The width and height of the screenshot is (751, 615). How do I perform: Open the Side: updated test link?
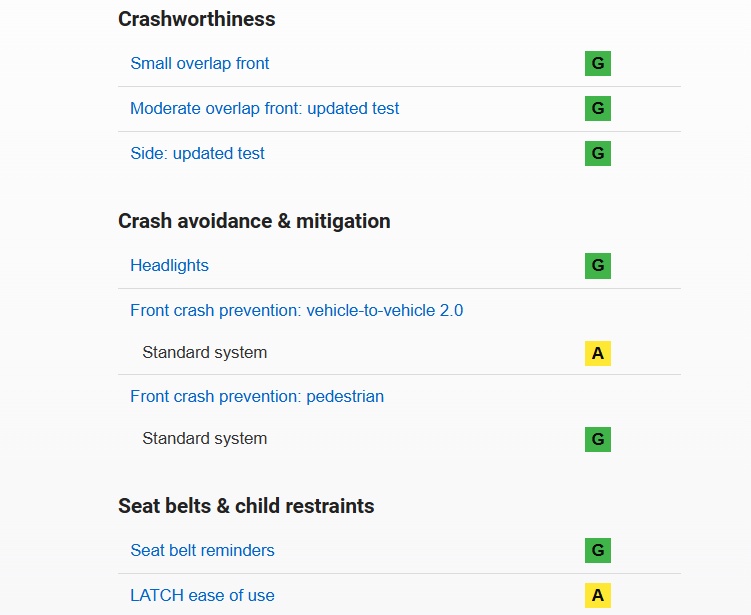(x=197, y=153)
